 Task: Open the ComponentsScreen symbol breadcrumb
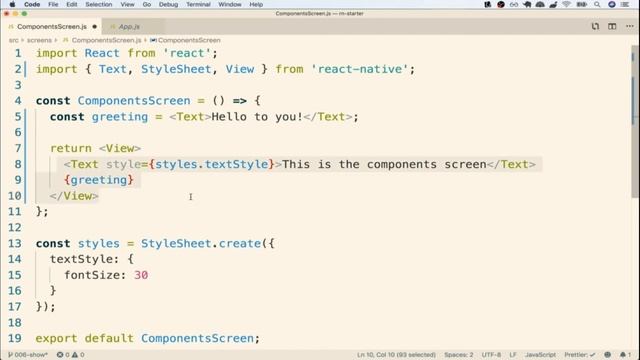click(189, 40)
